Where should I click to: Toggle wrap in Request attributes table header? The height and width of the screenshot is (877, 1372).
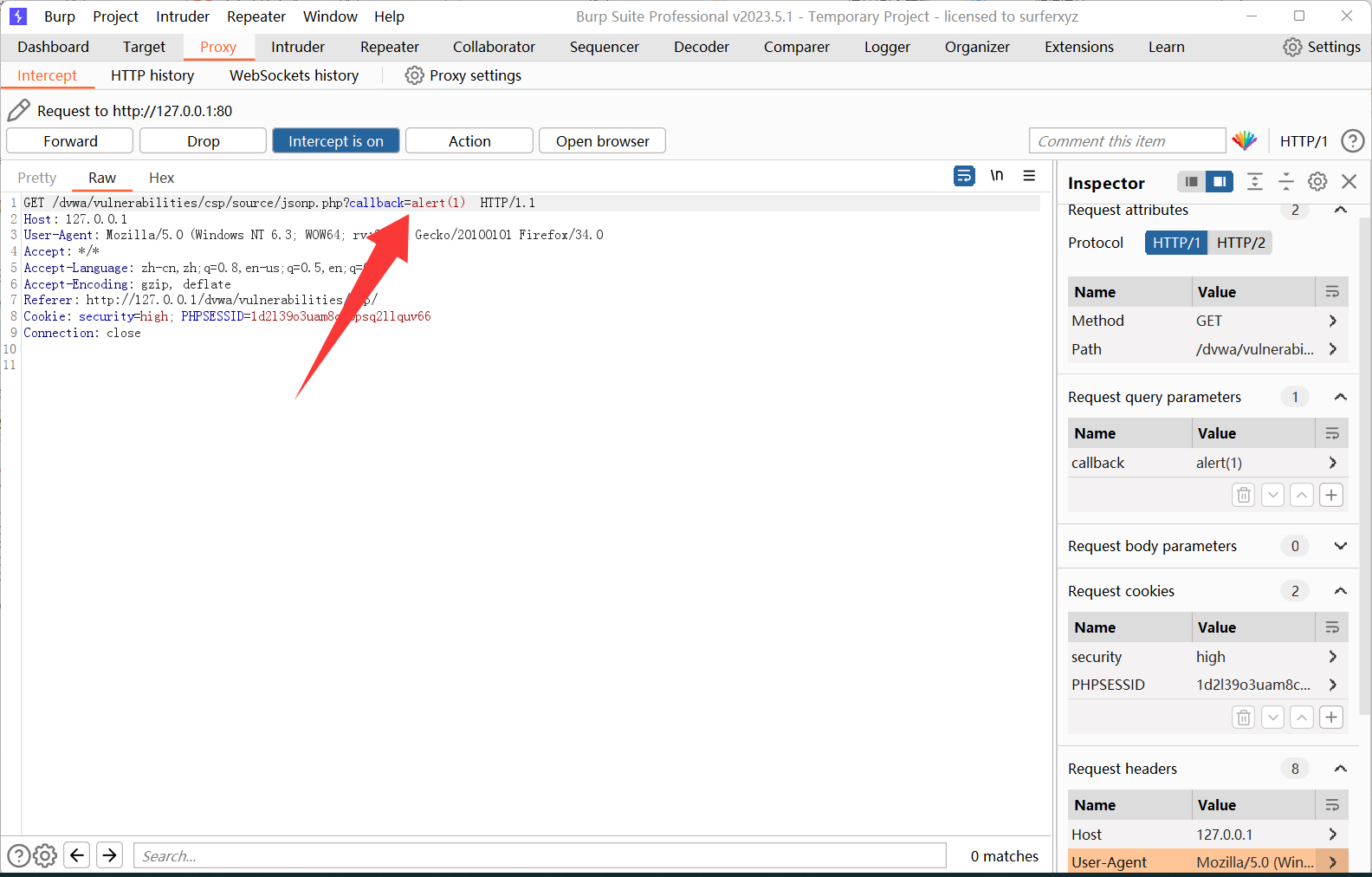pos(1332,292)
